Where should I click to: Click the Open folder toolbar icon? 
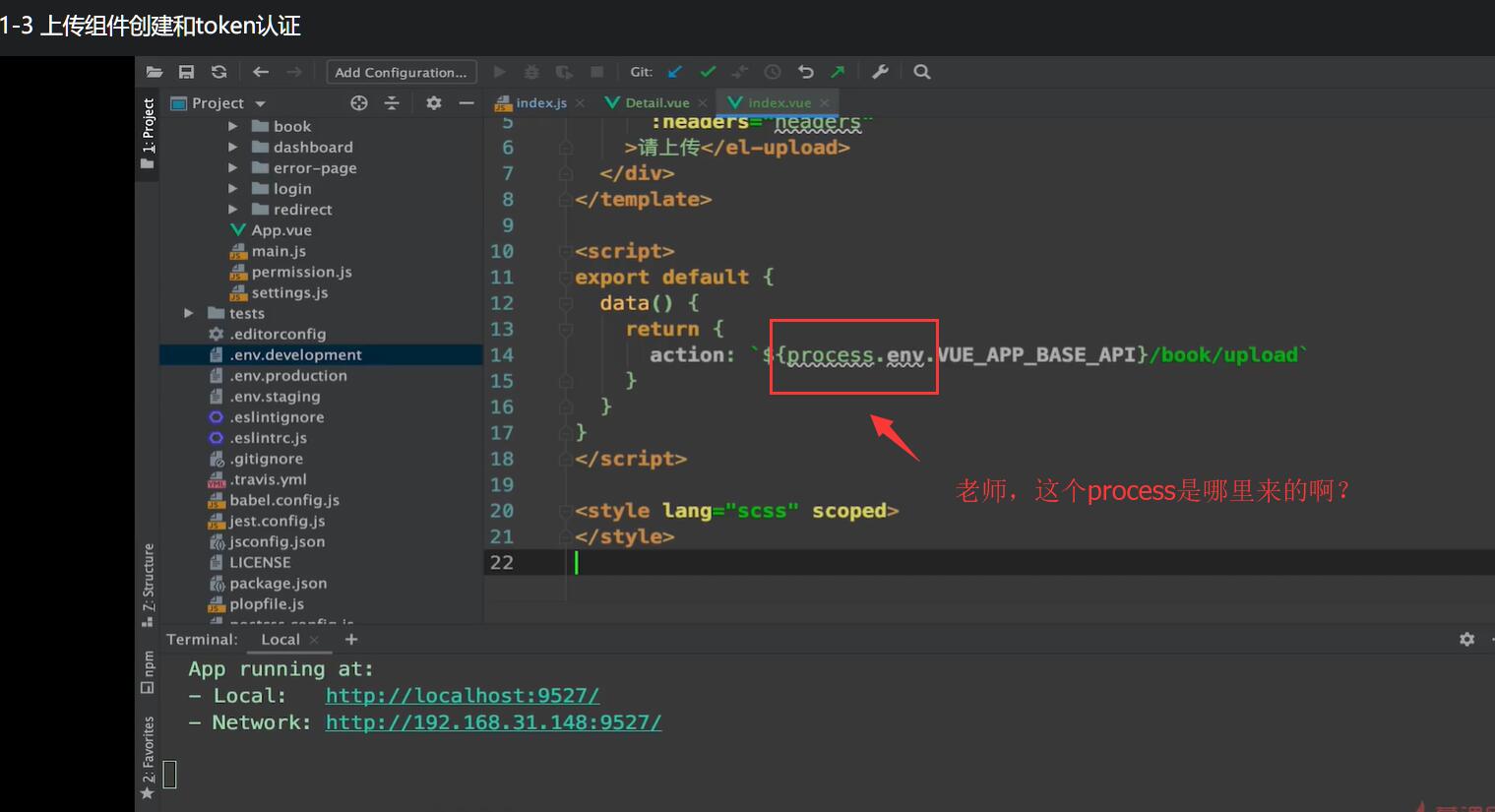155,72
